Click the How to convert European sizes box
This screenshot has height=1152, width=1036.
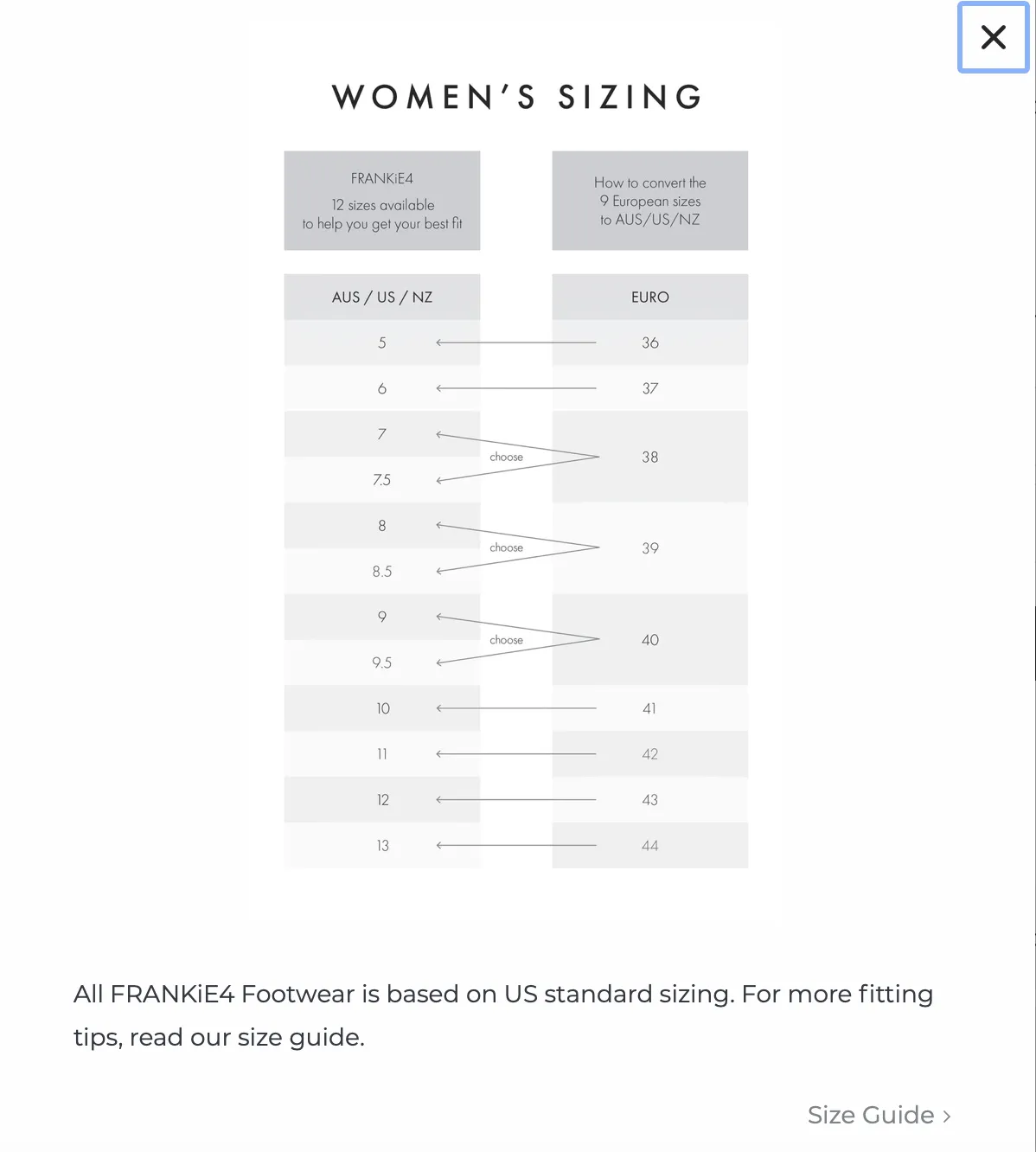(x=650, y=201)
